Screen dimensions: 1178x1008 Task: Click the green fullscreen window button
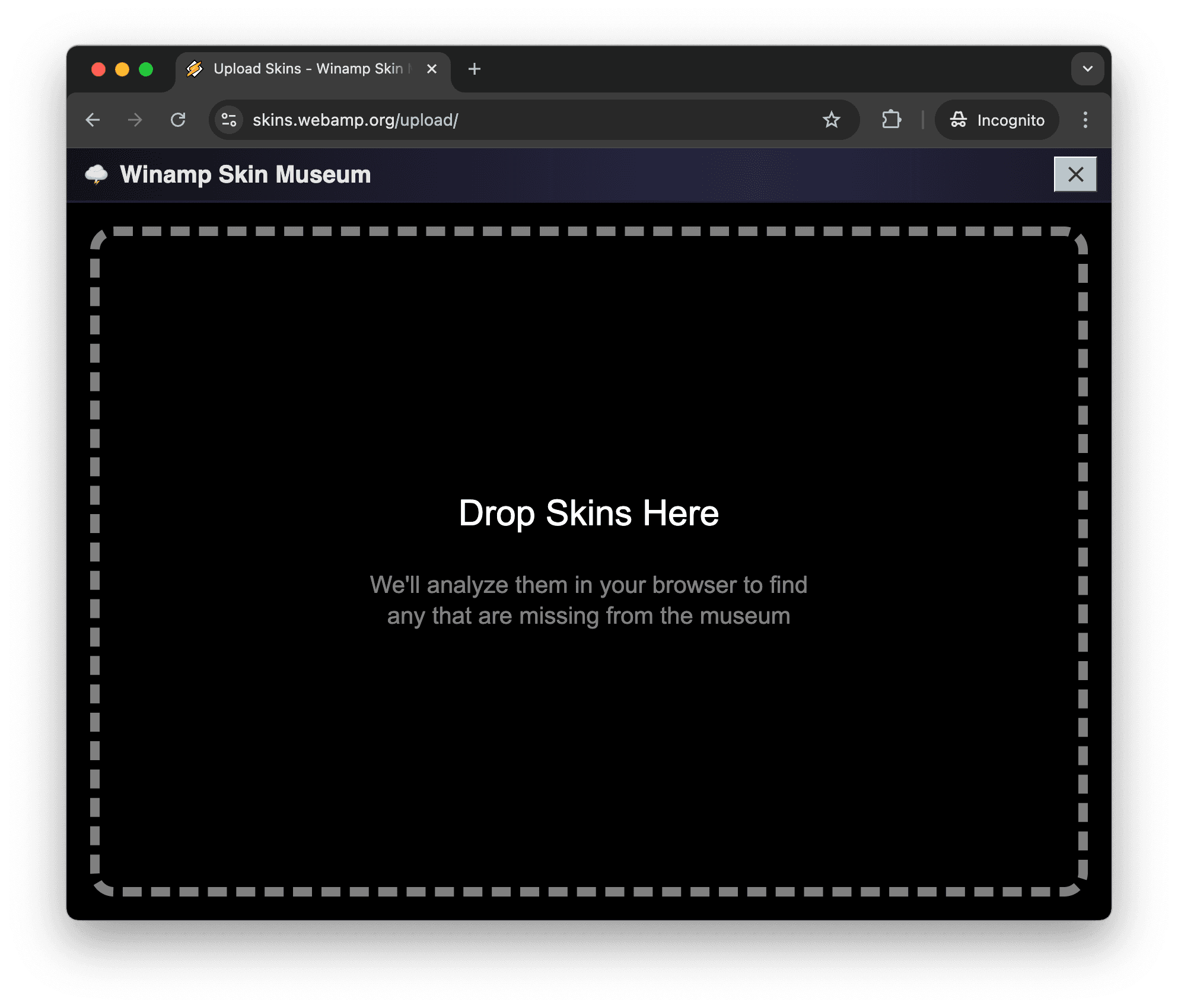[146, 69]
